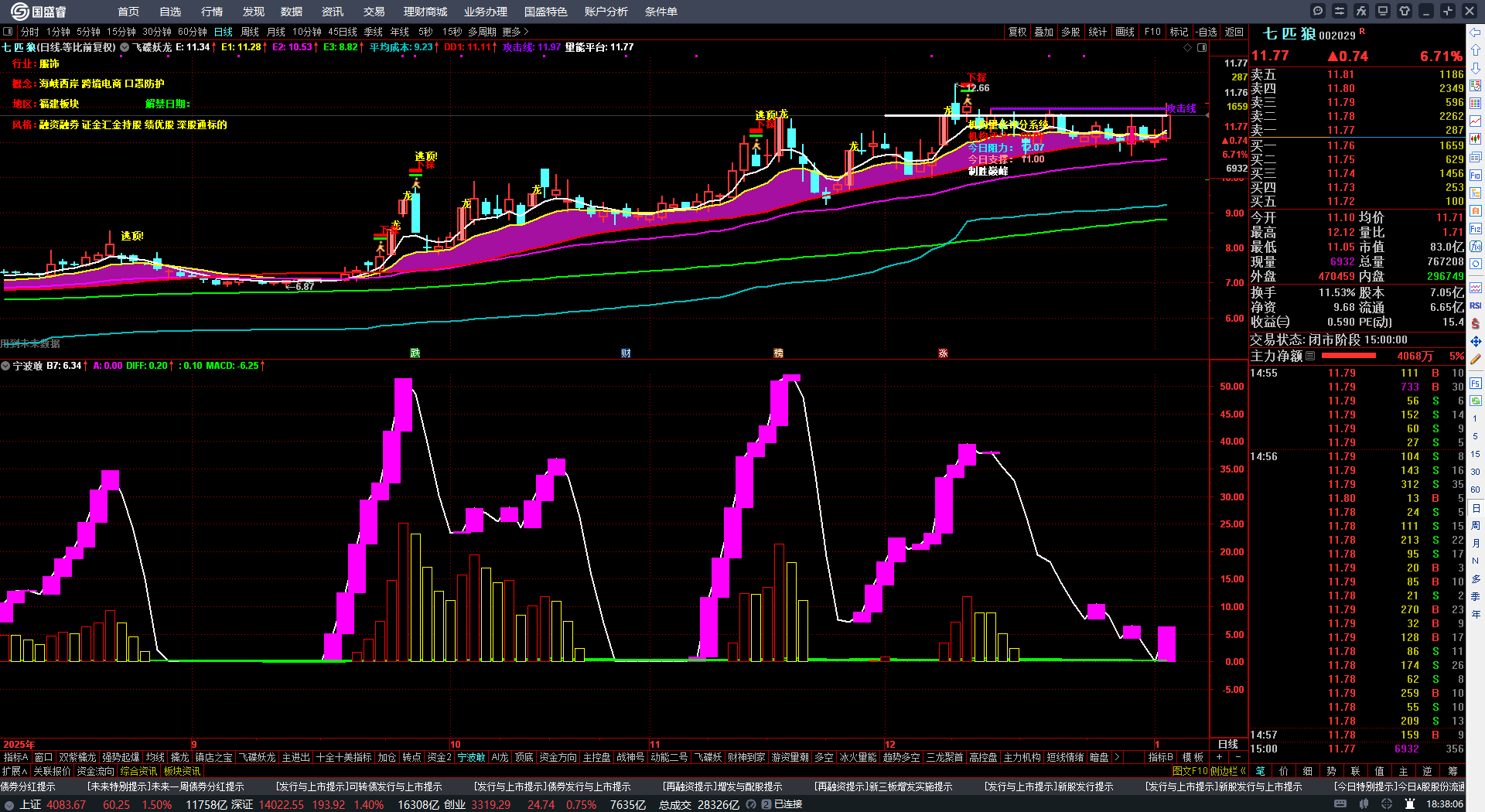
Task: Click the panel layout icon left of 分时
Action: tap(8, 32)
